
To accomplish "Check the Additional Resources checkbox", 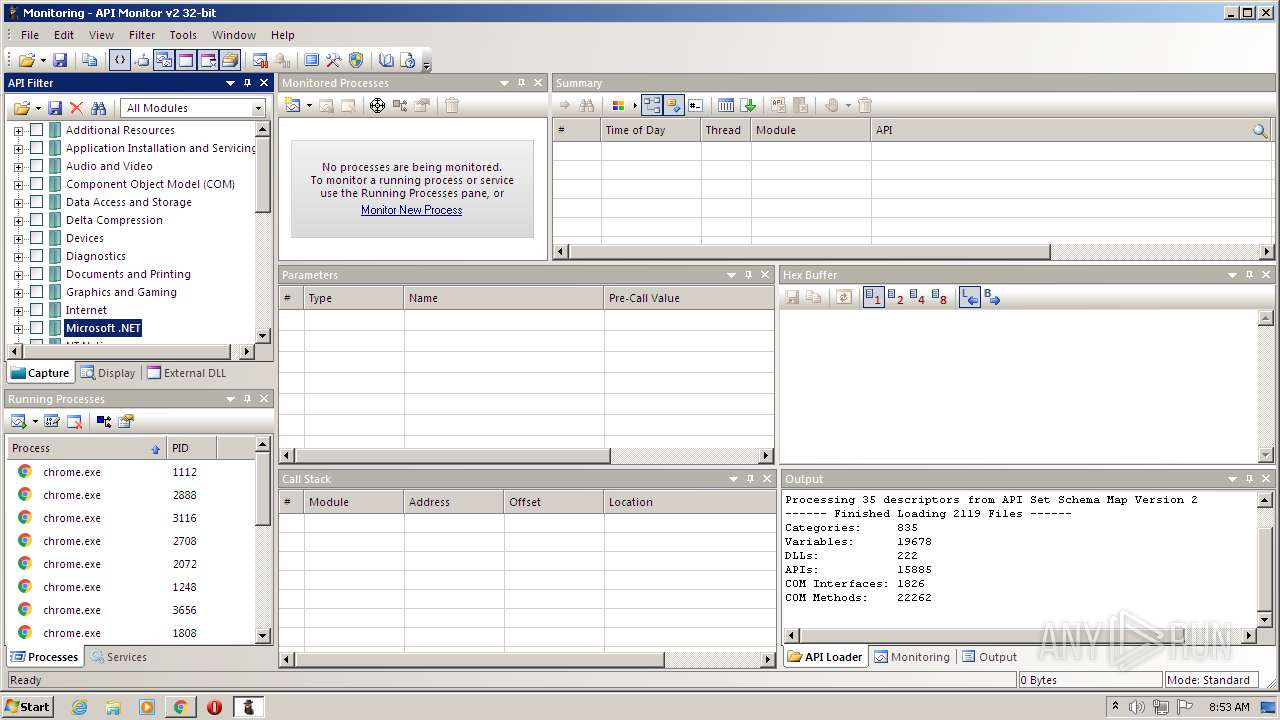I will click(37, 130).
